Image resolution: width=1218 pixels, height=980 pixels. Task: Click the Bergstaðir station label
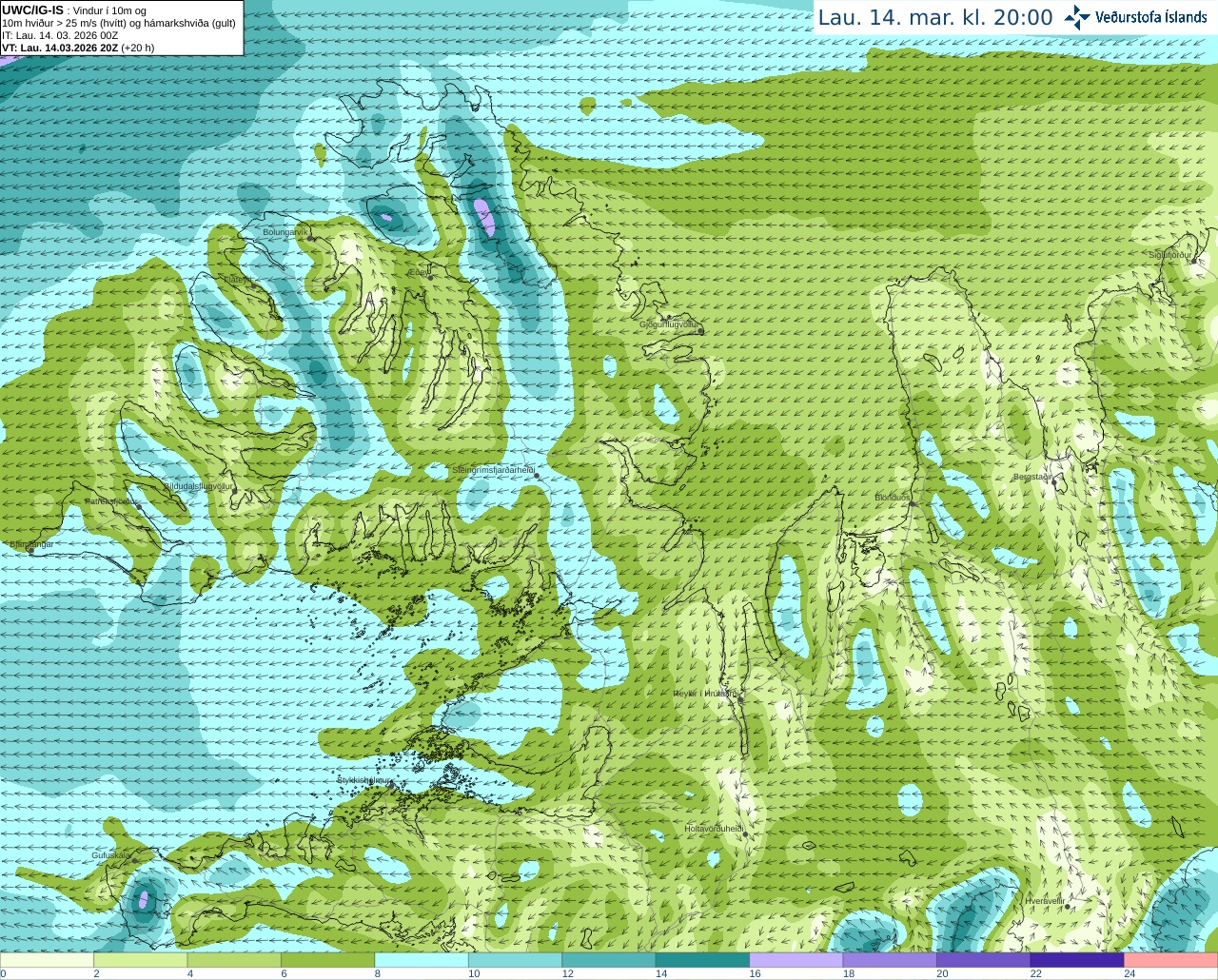click(1032, 477)
